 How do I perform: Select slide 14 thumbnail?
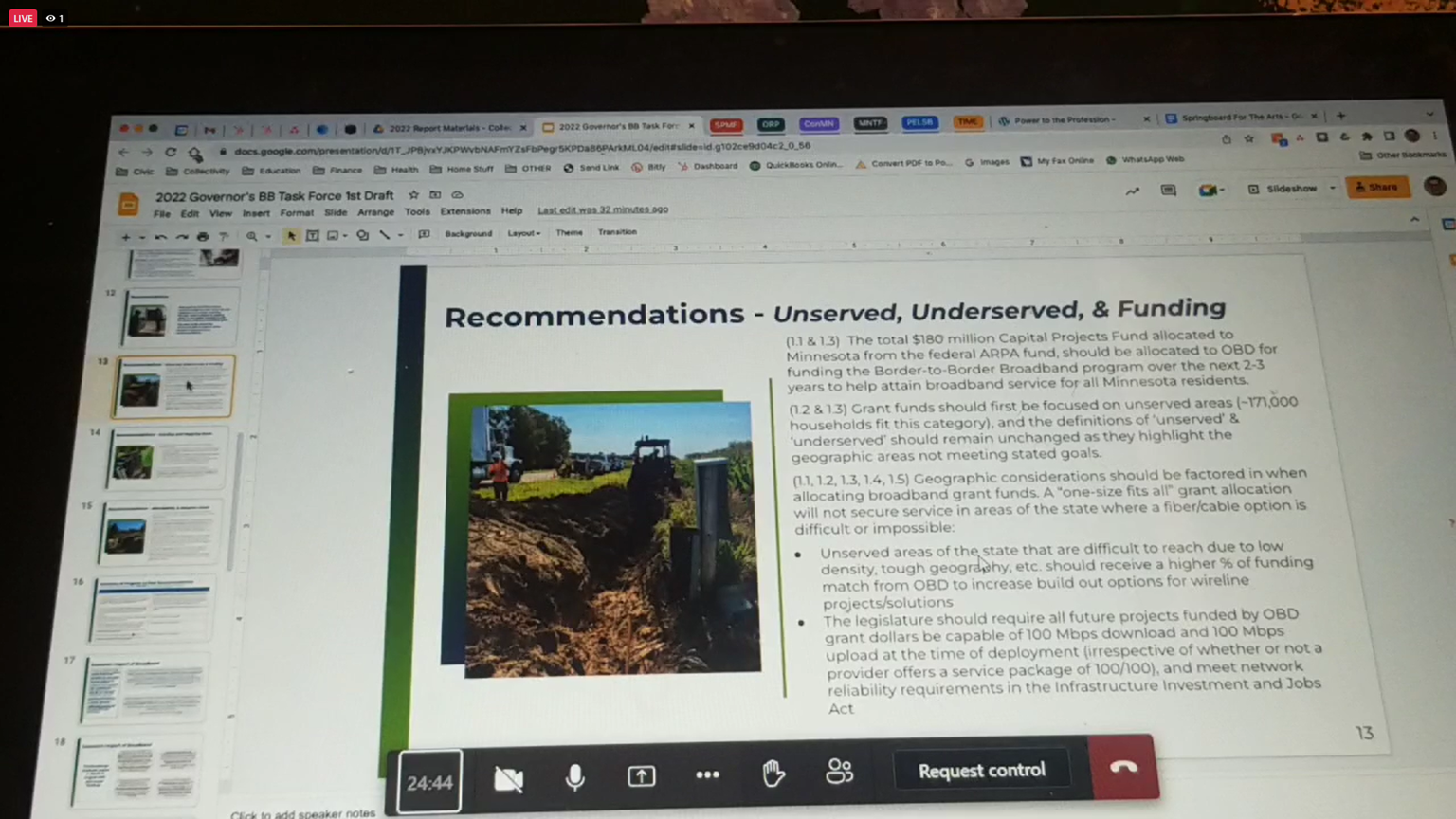tap(167, 459)
